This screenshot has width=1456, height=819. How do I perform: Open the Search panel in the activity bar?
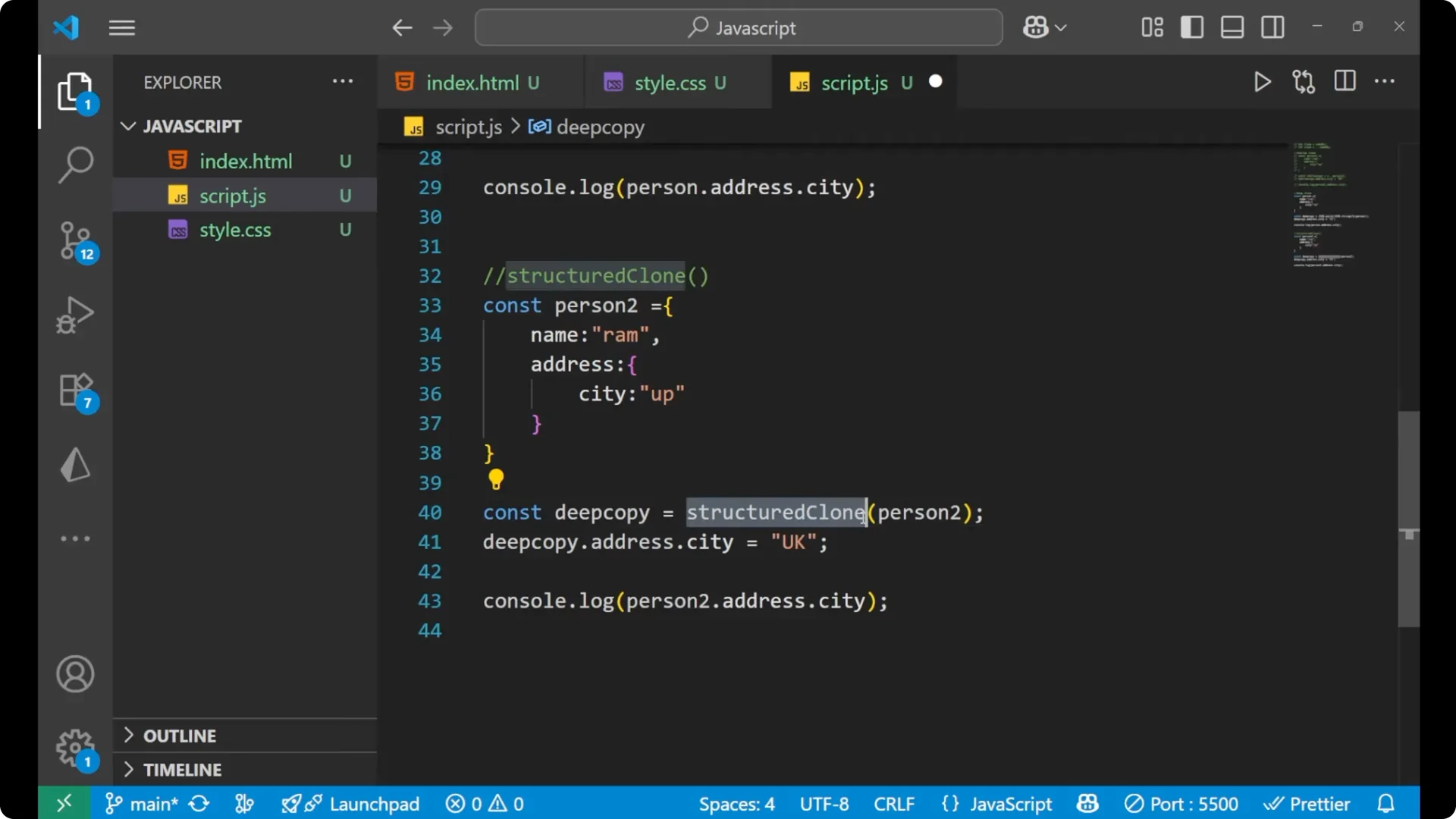[x=75, y=165]
